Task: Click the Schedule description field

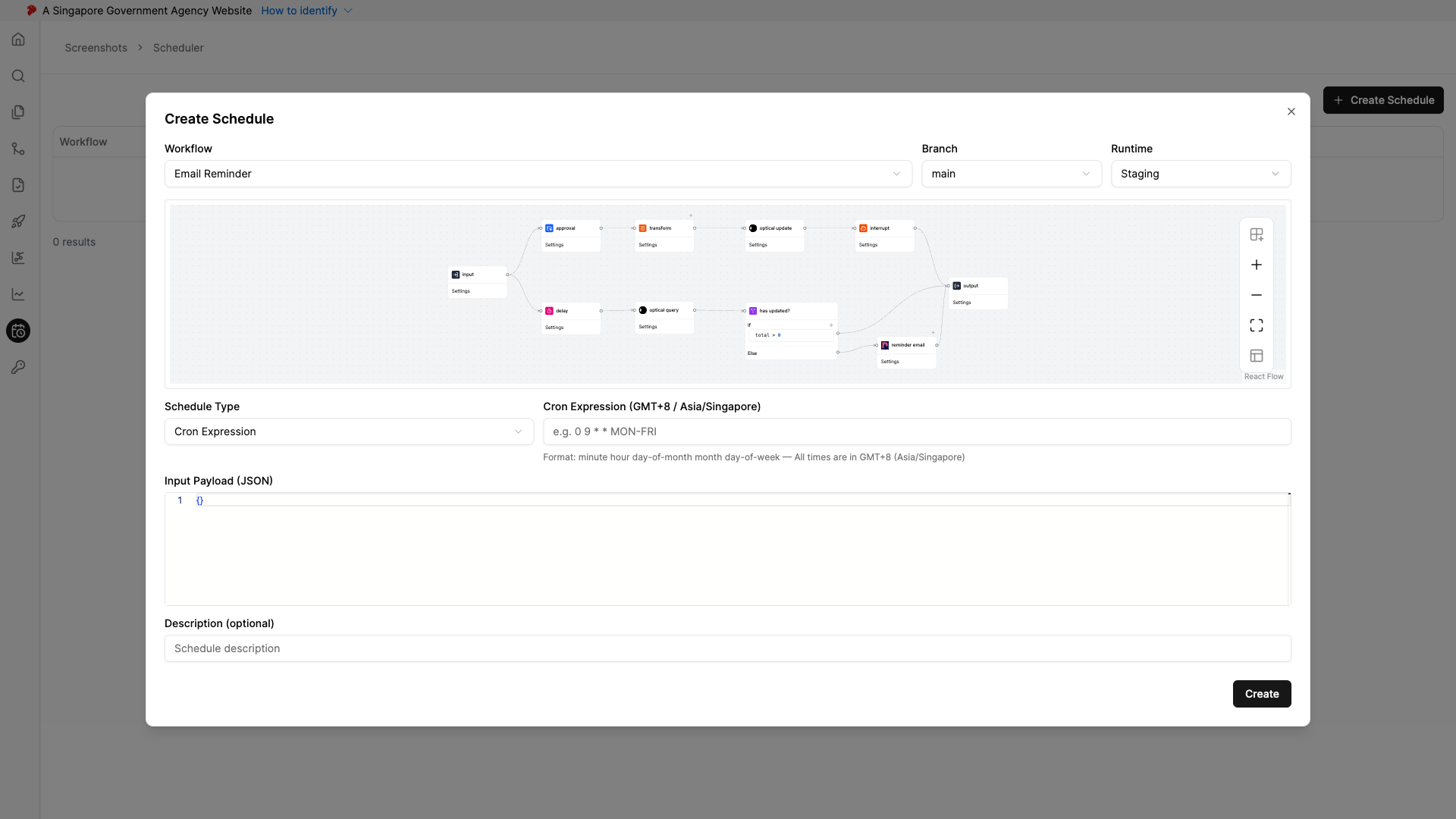Action: coord(727,648)
